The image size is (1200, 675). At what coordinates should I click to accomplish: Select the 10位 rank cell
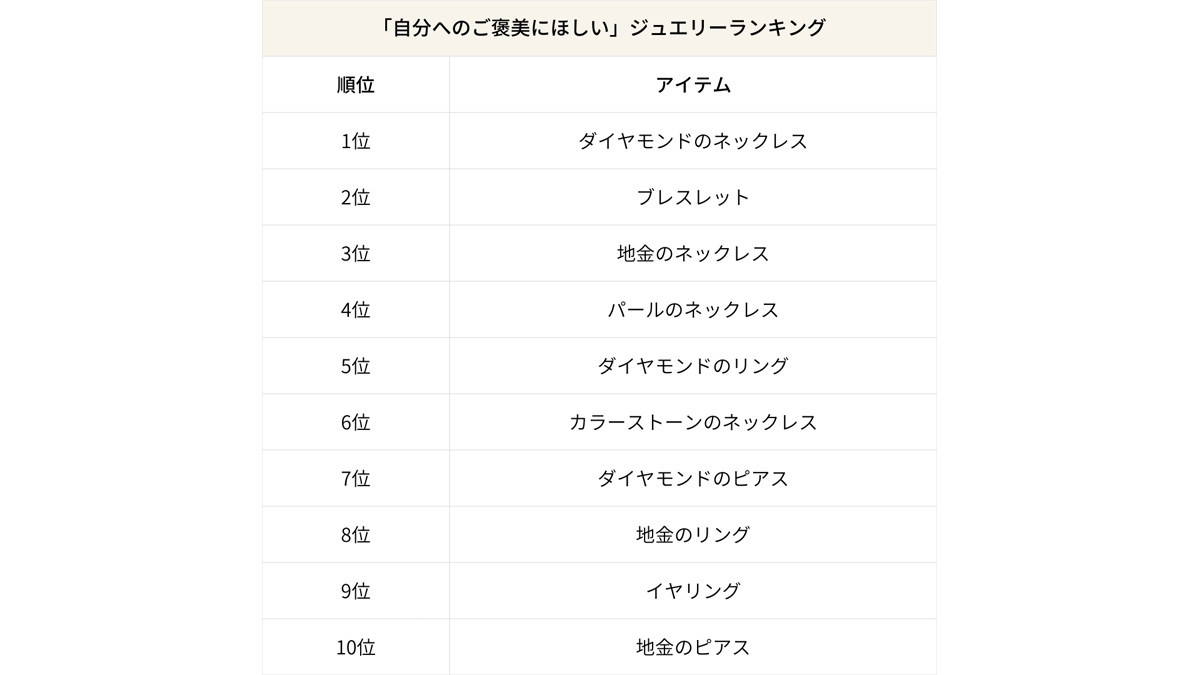pos(355,647)
